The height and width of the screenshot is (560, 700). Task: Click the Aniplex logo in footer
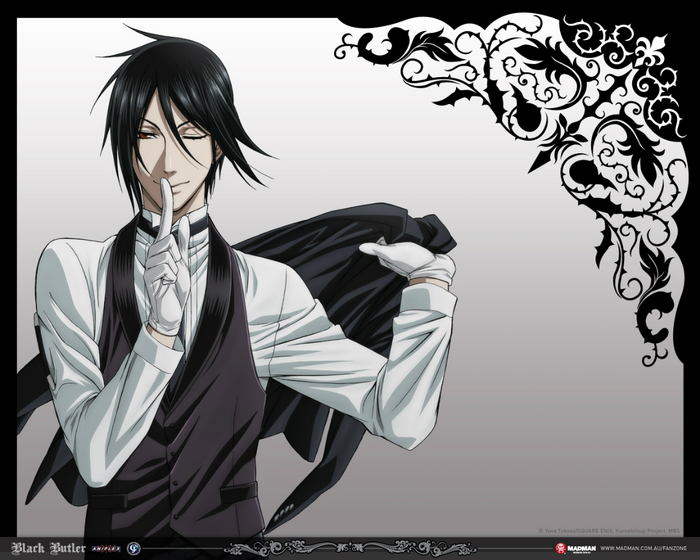[x=106, y=549]
